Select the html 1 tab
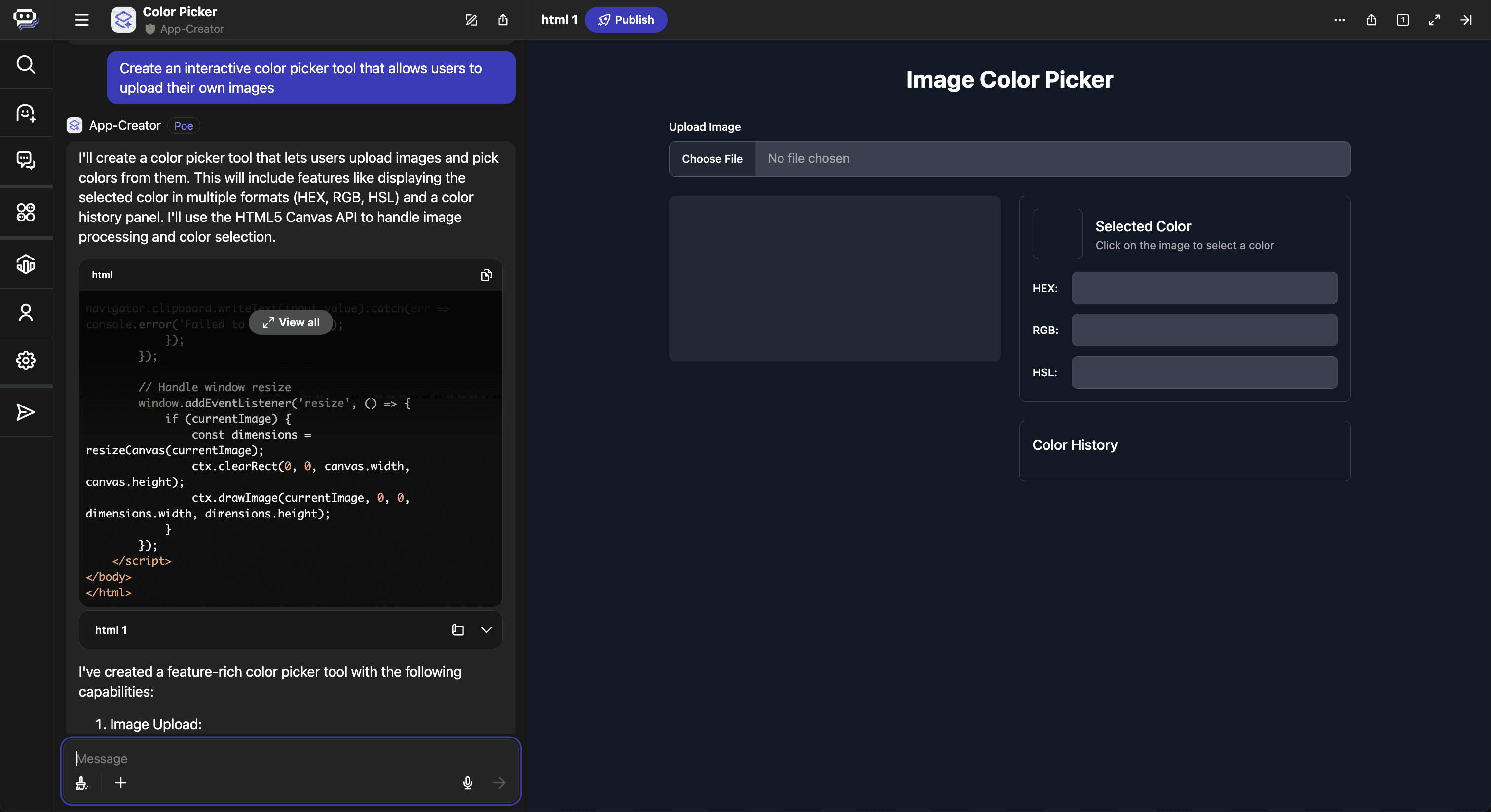 559,20
